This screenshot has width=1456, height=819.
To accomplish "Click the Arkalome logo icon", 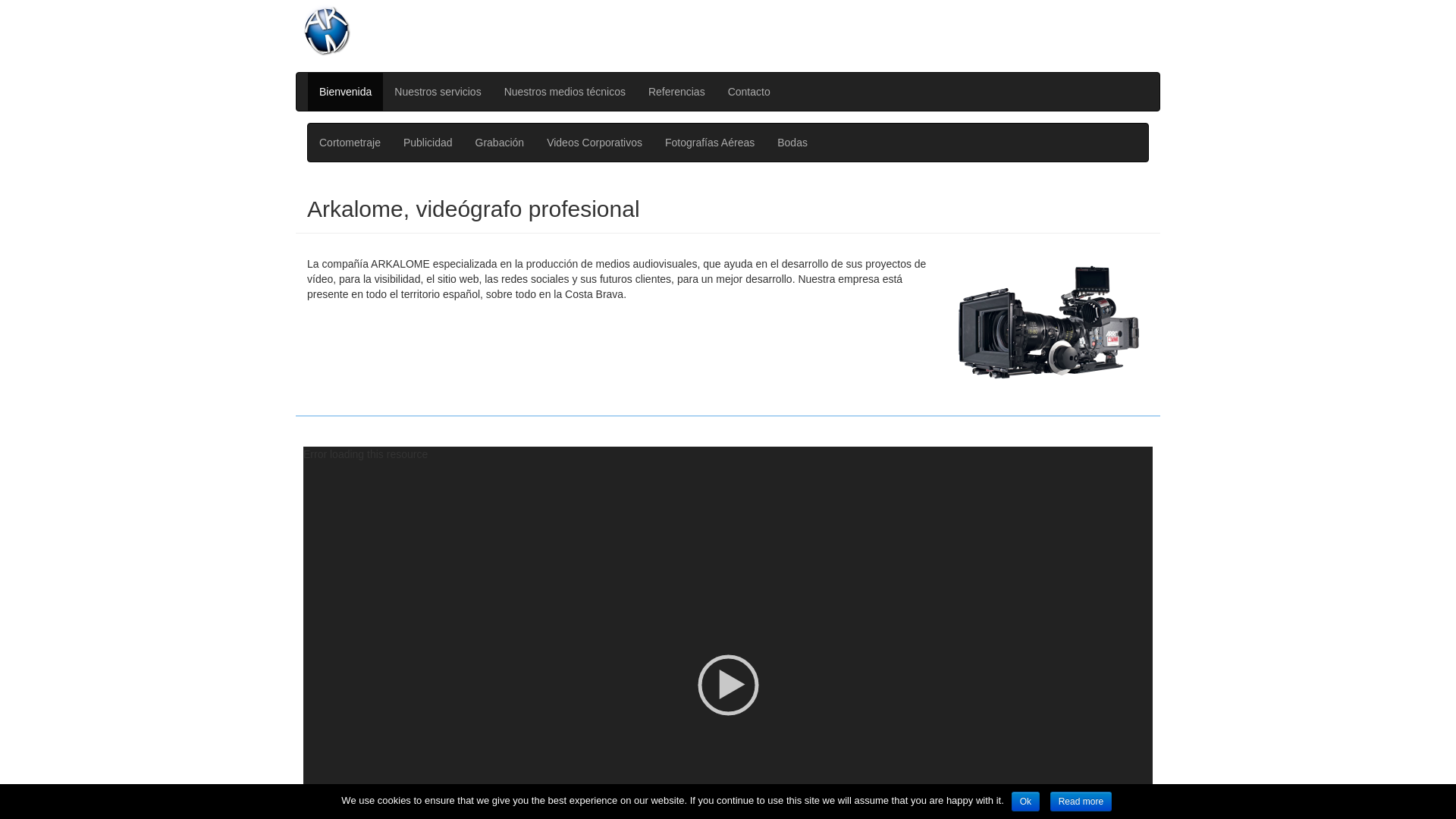I will coord(326,31).
